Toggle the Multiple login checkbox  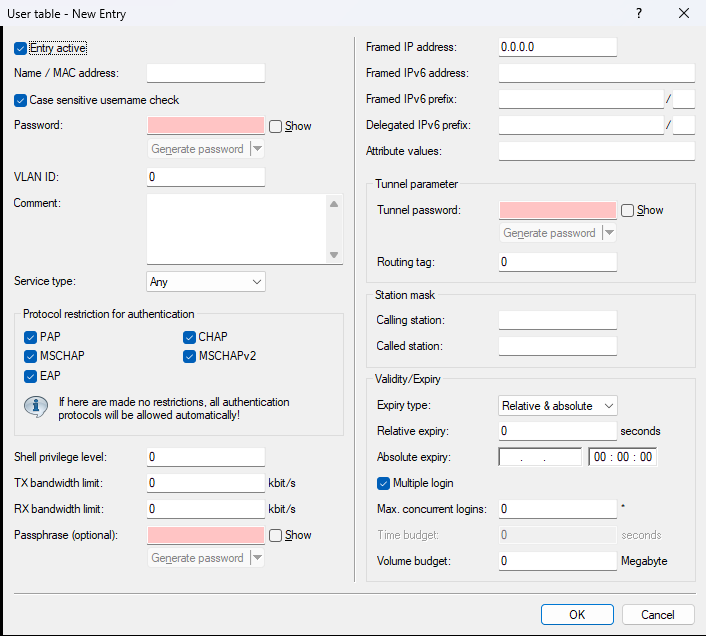(384, 483)
